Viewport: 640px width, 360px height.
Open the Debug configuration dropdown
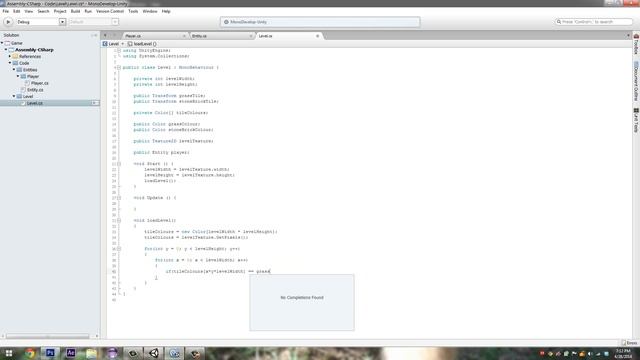coord(40,22)
